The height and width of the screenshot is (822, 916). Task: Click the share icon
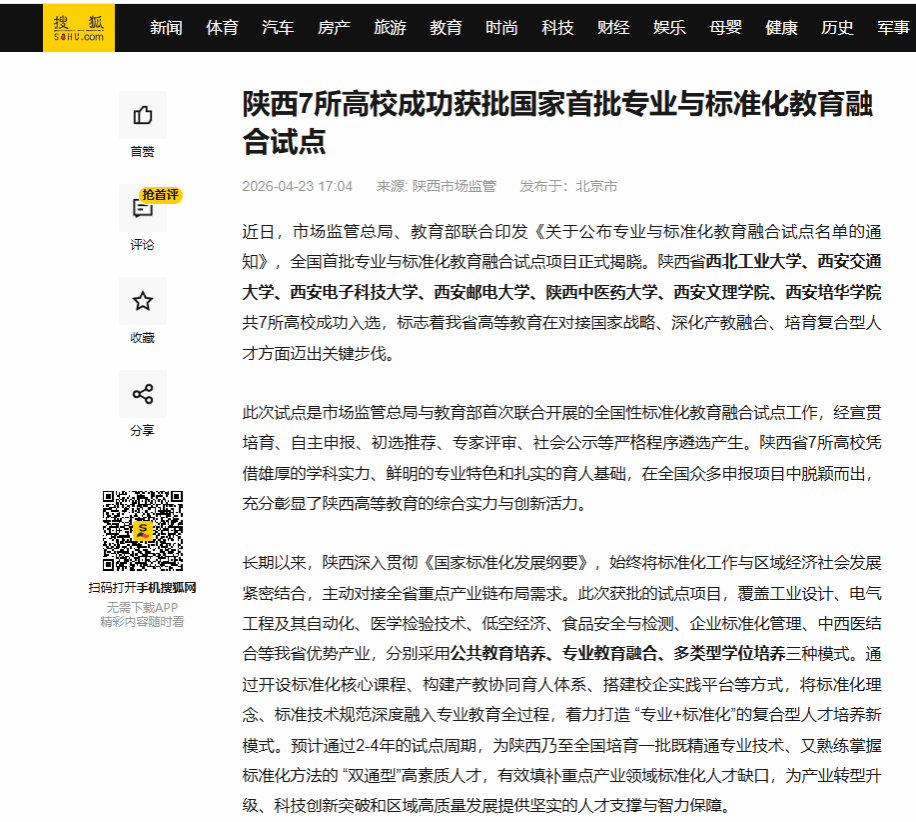click(x=143, y=394)
